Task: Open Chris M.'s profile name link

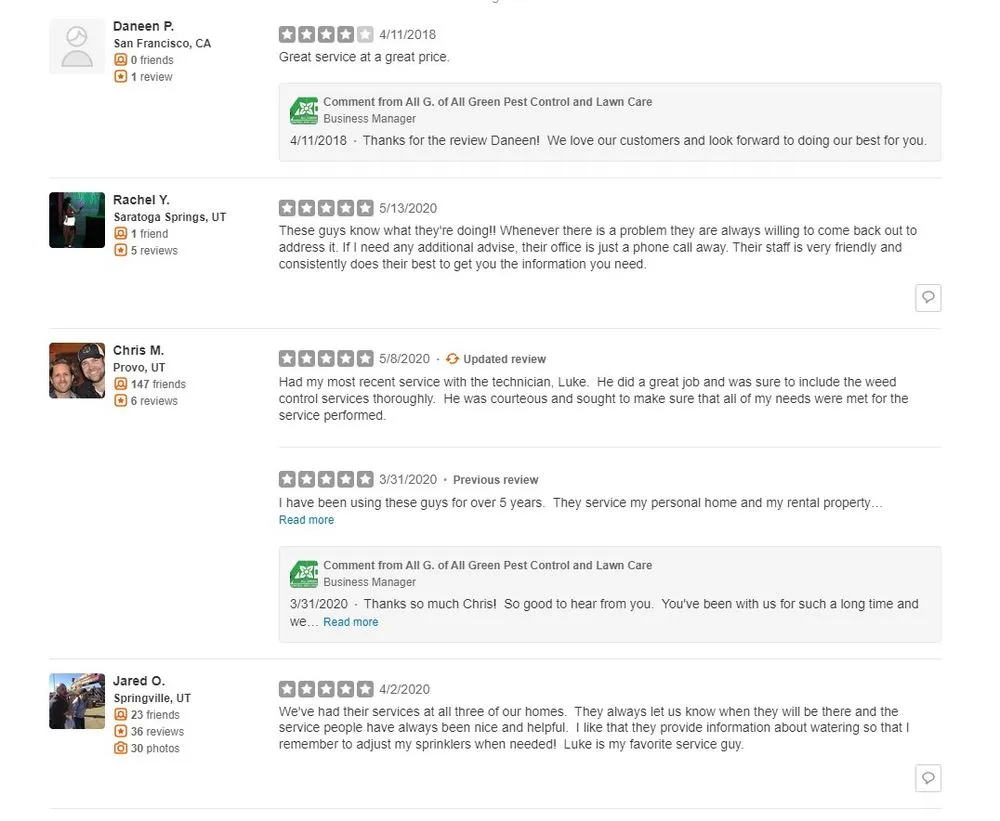Action: tap(138, 350)
